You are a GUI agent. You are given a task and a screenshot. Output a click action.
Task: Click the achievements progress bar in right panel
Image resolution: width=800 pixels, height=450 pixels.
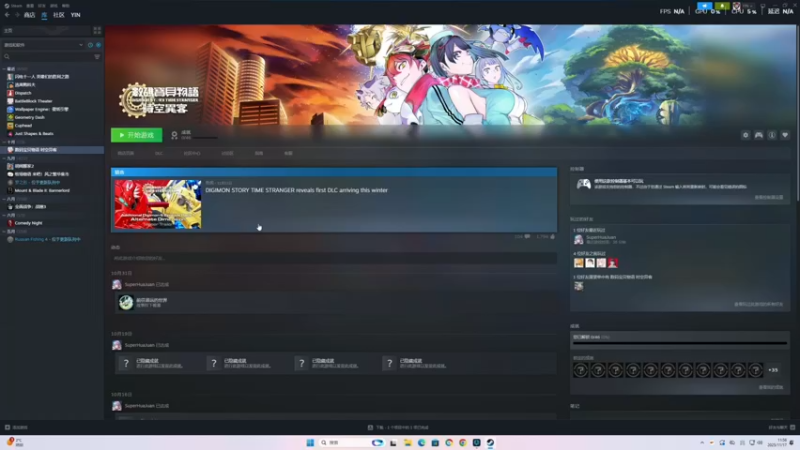click(x=680, y=343)
